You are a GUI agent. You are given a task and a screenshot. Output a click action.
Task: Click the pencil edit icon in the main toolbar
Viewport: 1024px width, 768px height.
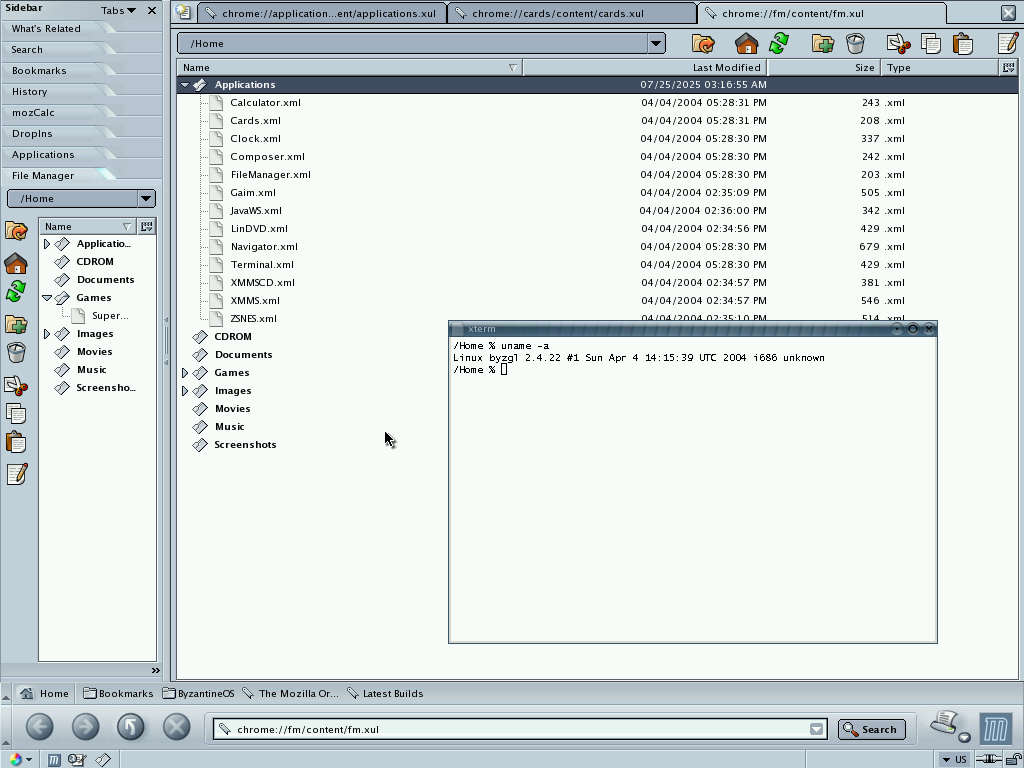pos(1008,44)
